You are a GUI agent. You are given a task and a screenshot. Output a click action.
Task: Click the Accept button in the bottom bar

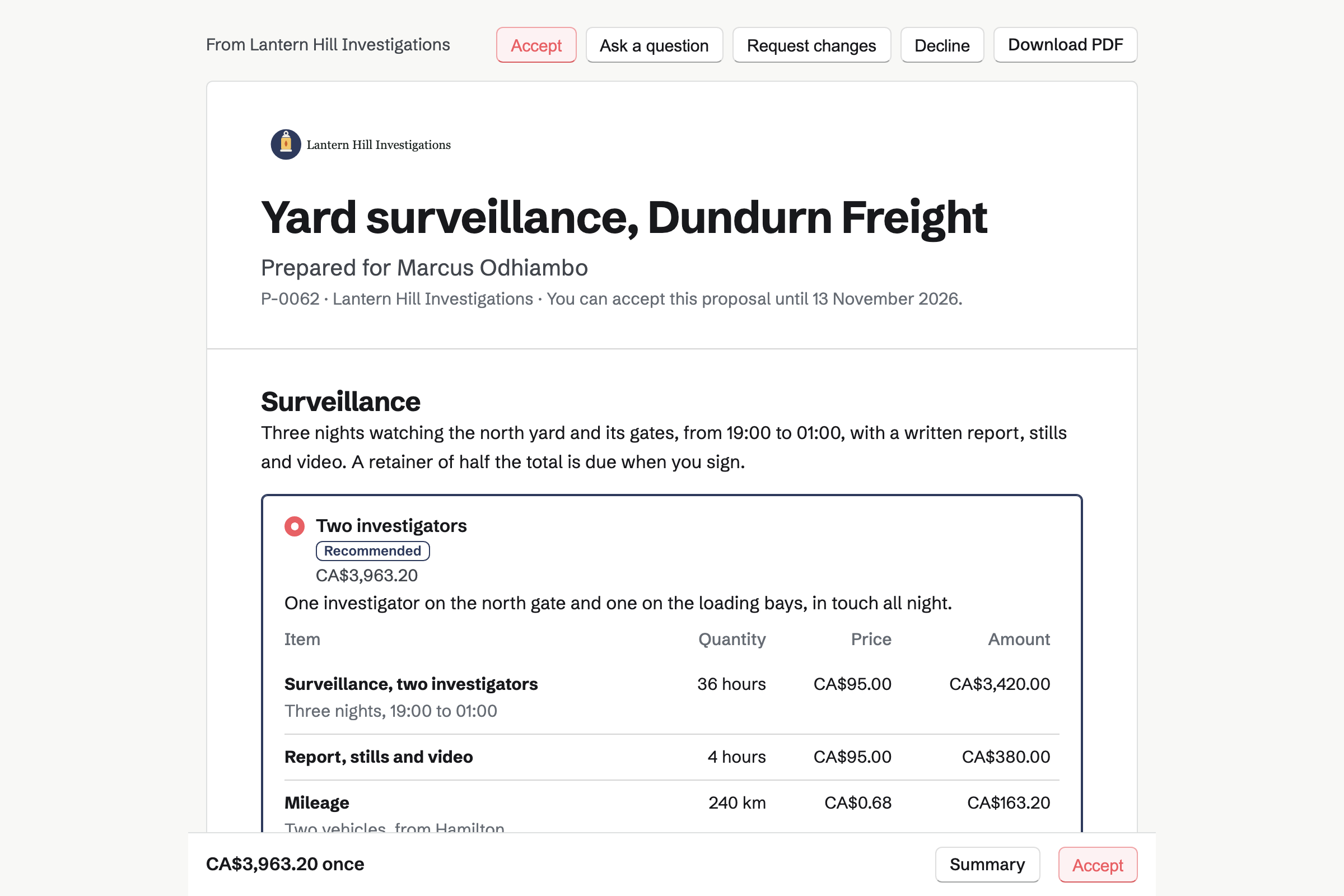(1098, 865)
